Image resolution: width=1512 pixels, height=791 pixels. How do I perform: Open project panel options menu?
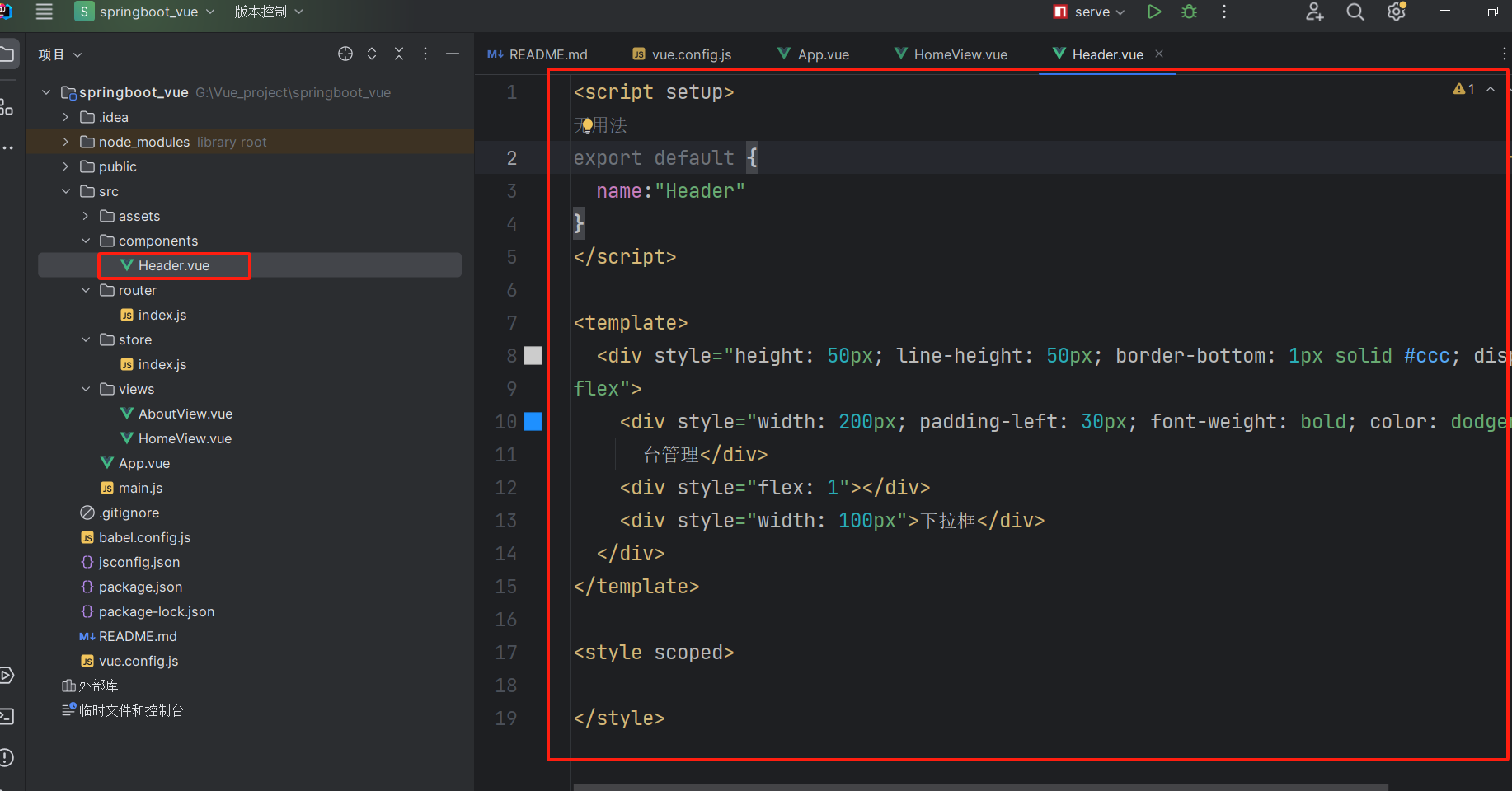click(x=425, y=54)
